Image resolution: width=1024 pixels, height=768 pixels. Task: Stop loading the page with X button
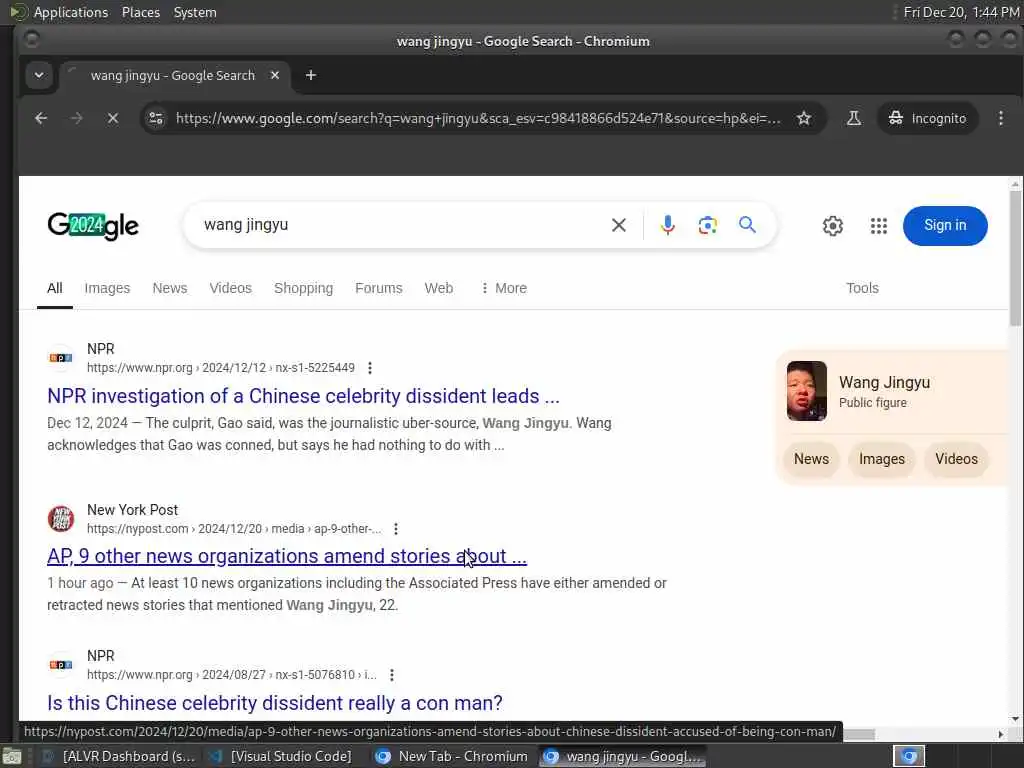(x=113, y=118)
